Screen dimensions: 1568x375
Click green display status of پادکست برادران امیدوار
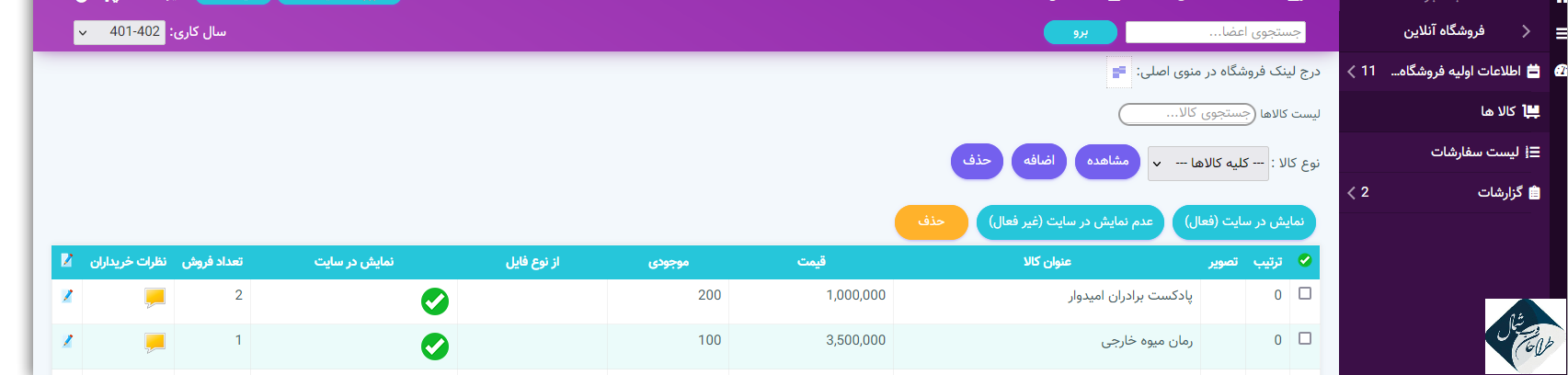tap(434, 301)
